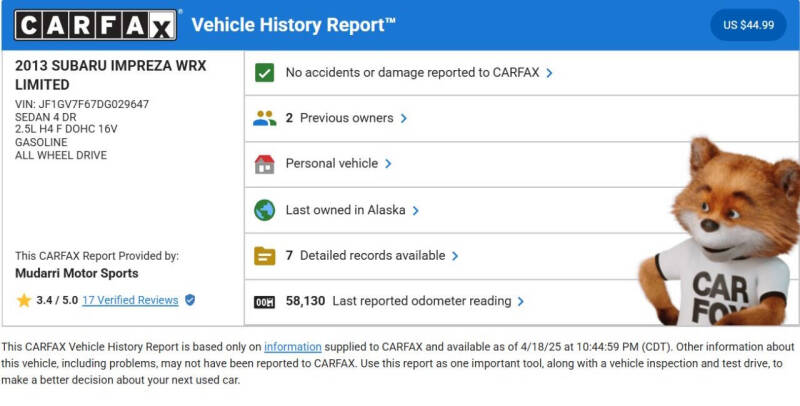Click the Car Fox mascot image
The image size is (800, 406).
click(x=720, y=231)
